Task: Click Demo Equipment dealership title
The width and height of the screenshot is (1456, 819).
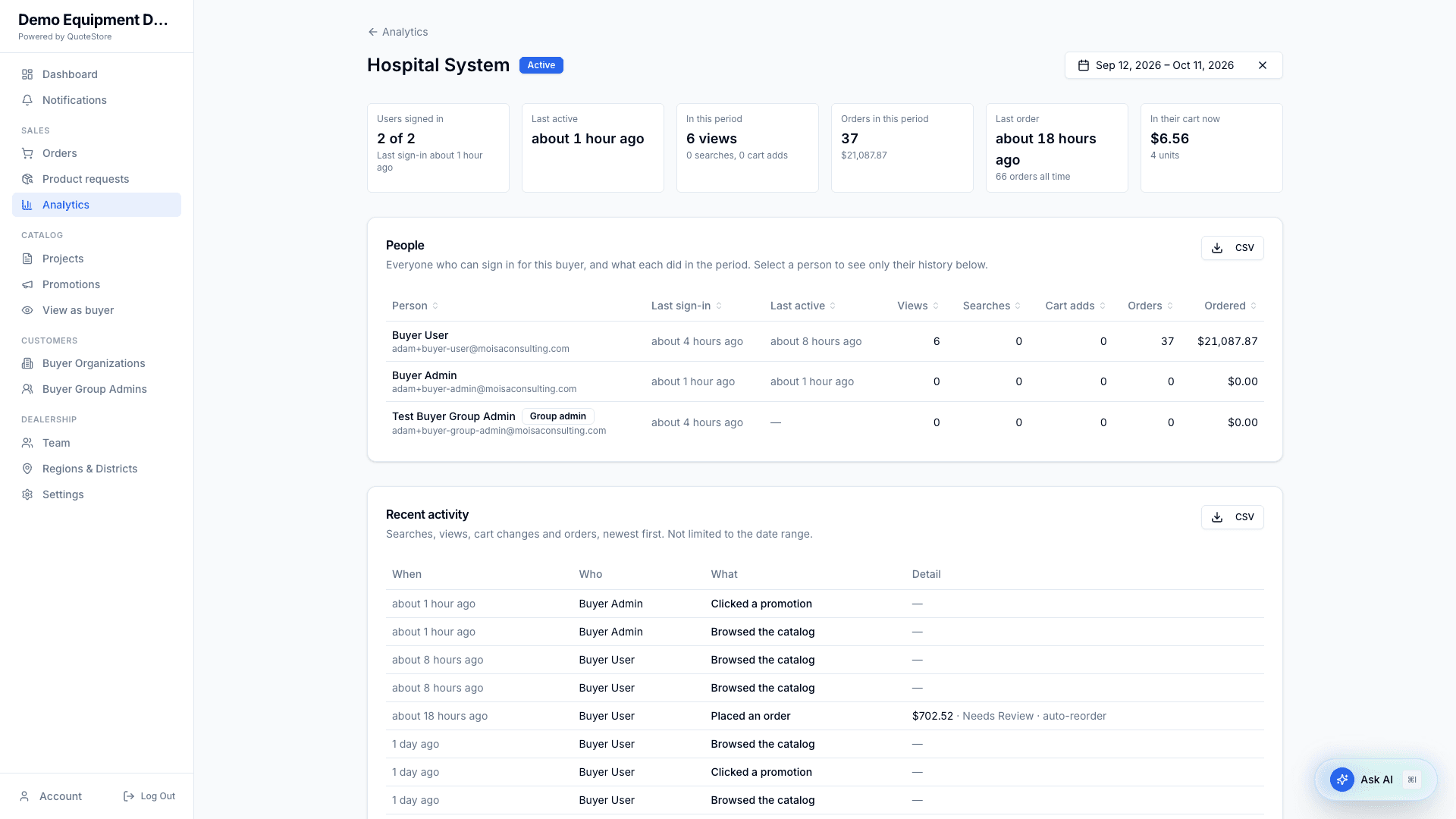Action: pyautogui.click(x=93, y=20)
